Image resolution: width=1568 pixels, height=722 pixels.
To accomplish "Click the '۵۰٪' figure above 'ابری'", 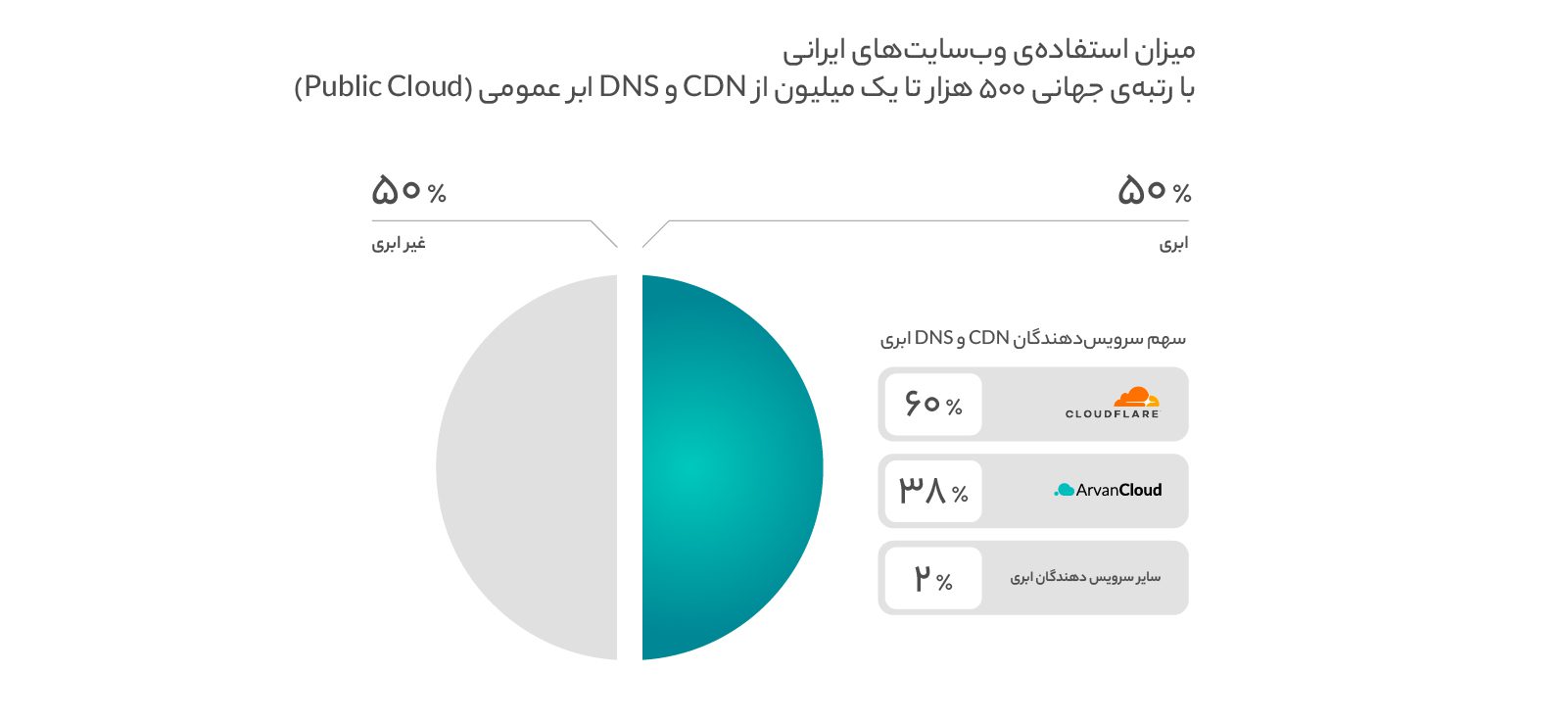I will click(x=1154, y=190).
